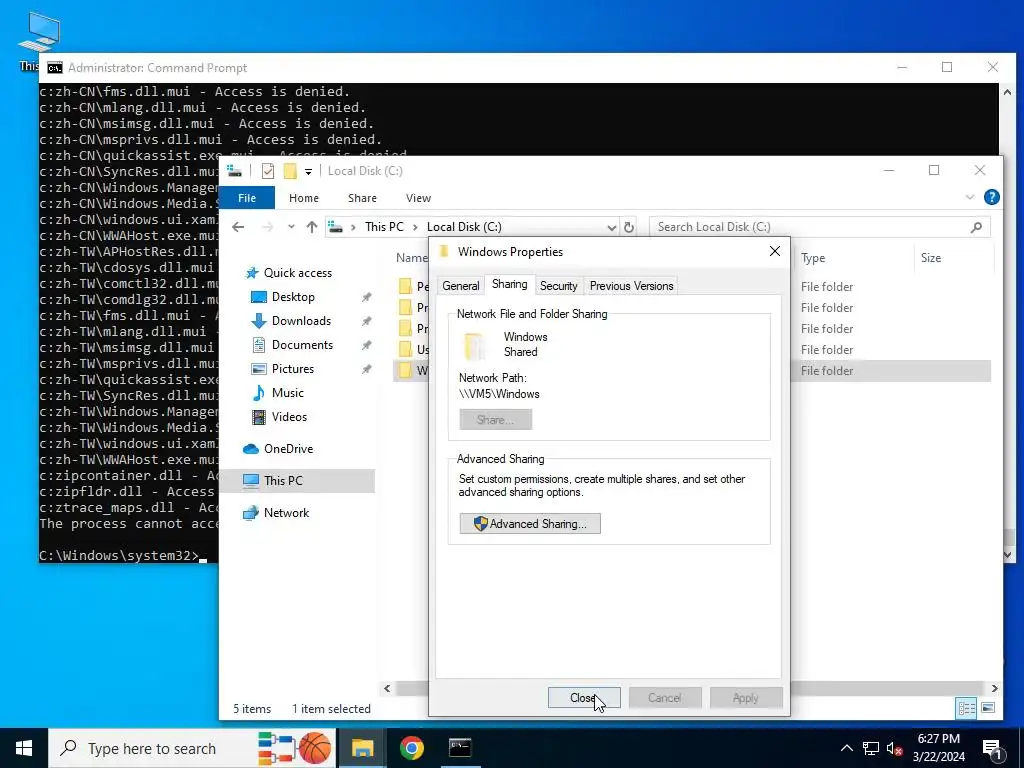1024x768 pixels.
Task: Open the View ribbon tab
Action: pos(418,198)
